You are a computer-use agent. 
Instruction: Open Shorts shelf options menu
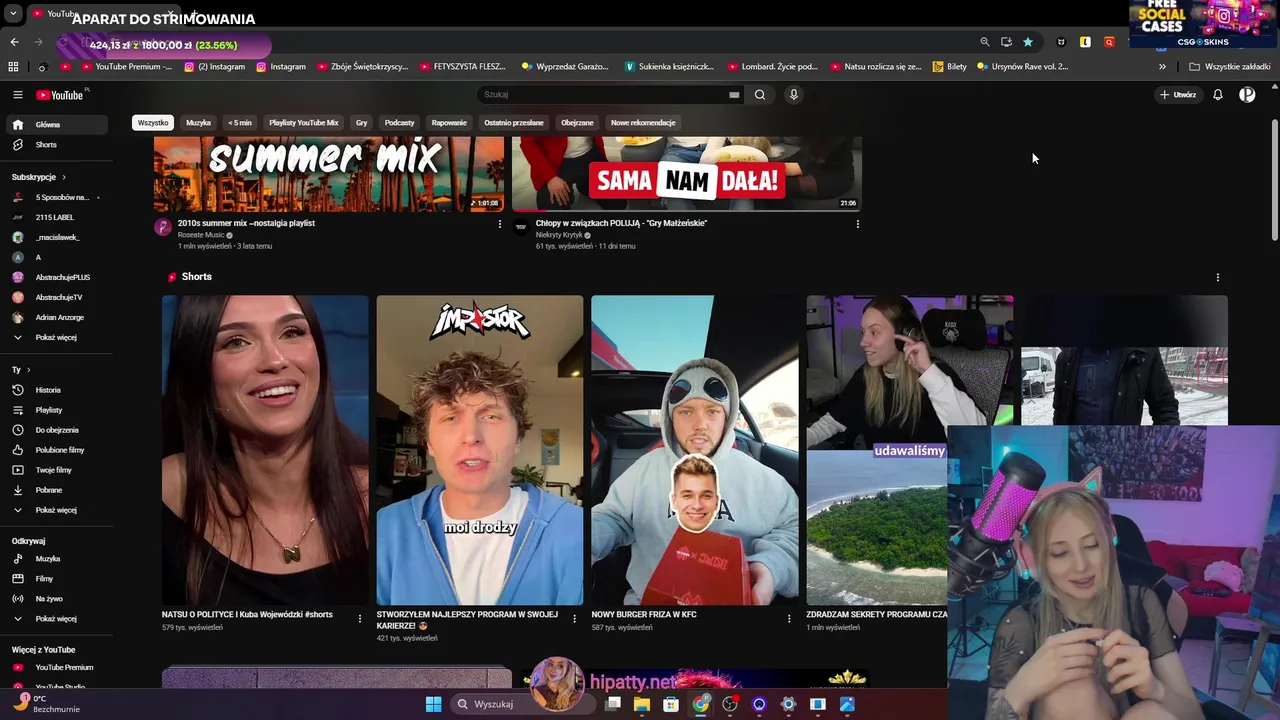point(1218,277)
